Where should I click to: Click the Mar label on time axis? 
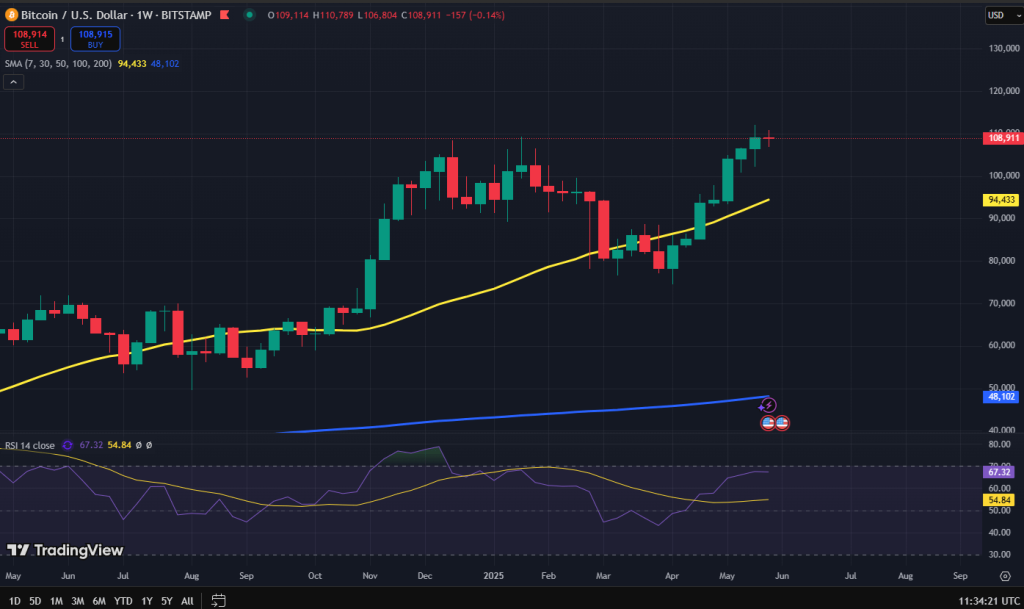pyautogui.click(x=603, y=576)
